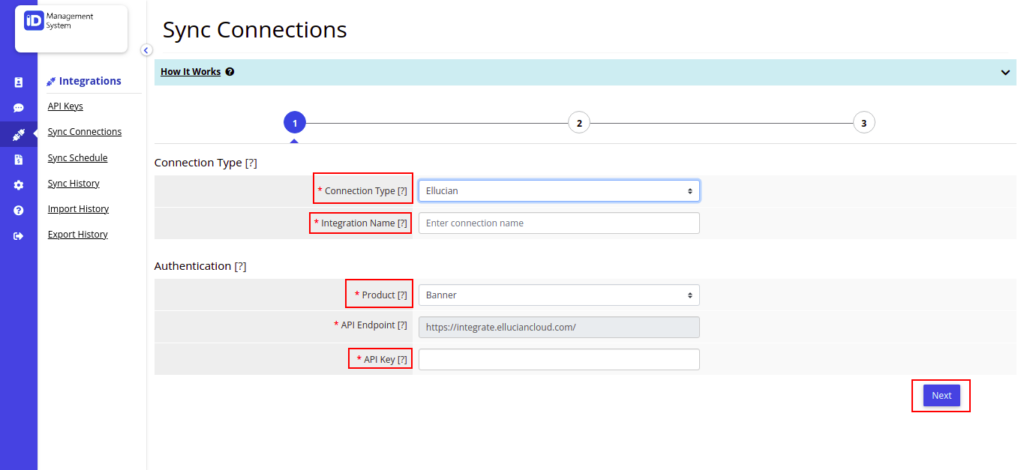Open the Product dropdown showing Banner
The height and width of the screenshot is (470, 1024).
[x=559, y=295]
